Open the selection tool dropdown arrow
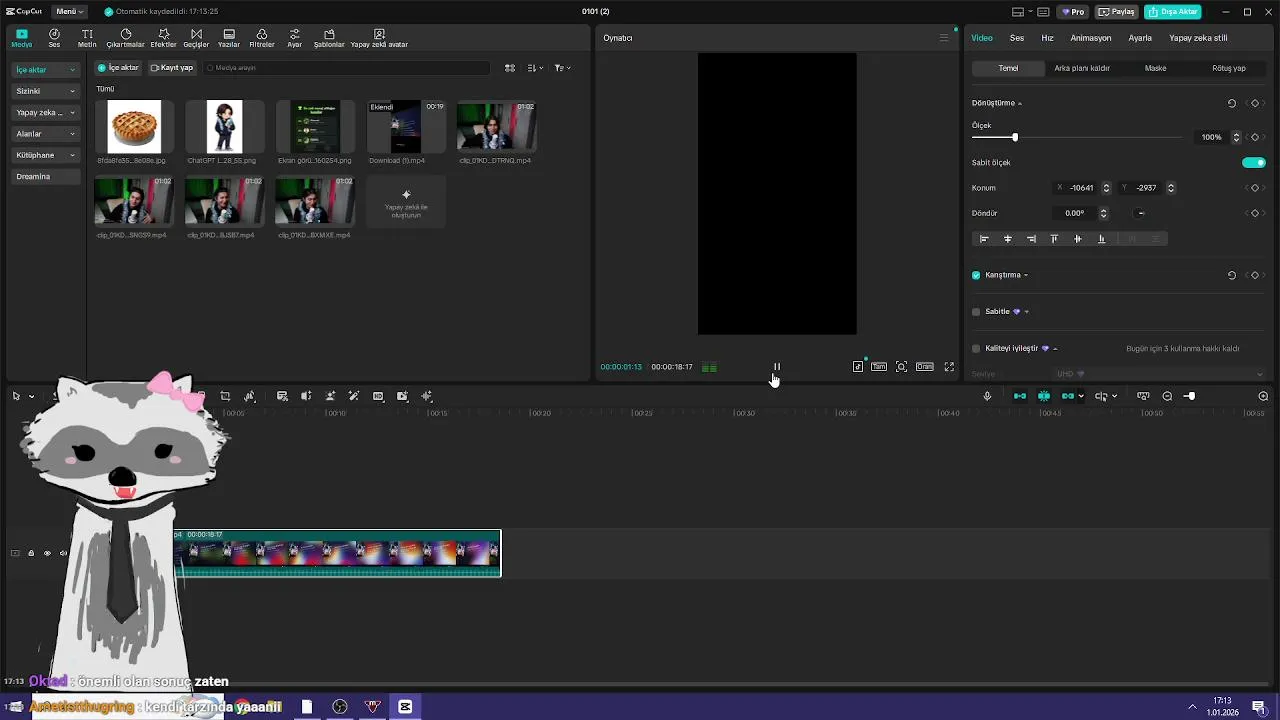 tap(31, 396)
